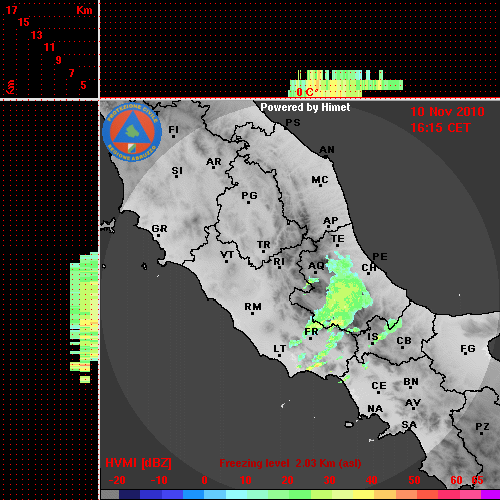Click the RM city label
The image size is (500, 500).
pos(253,306)
